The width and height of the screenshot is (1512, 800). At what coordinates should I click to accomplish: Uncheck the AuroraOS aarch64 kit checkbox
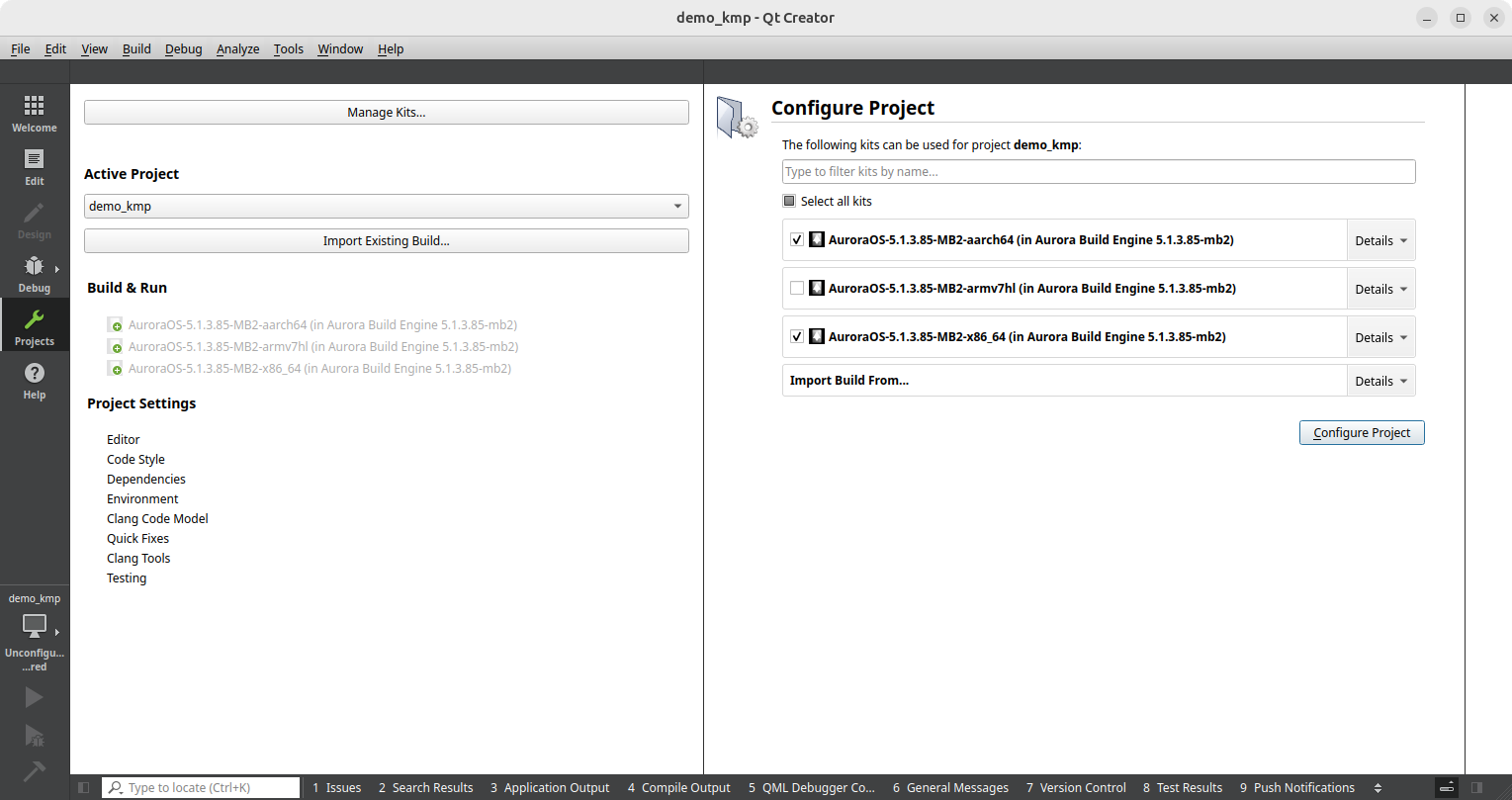tap(797, 240)
